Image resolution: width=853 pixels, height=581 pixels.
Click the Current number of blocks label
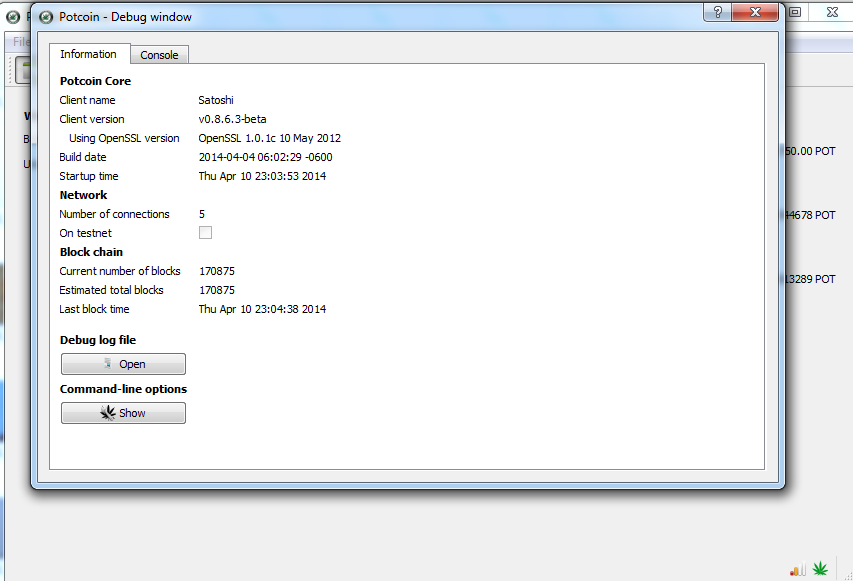[120, 271]
